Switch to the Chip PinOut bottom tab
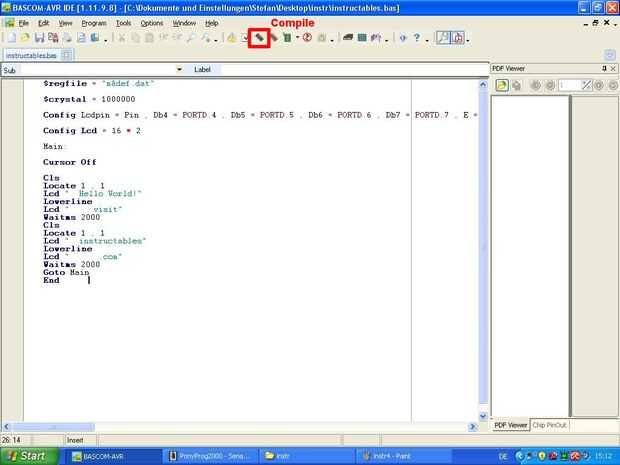The width and height of the screenshot is (620, 465). [549, 425]
